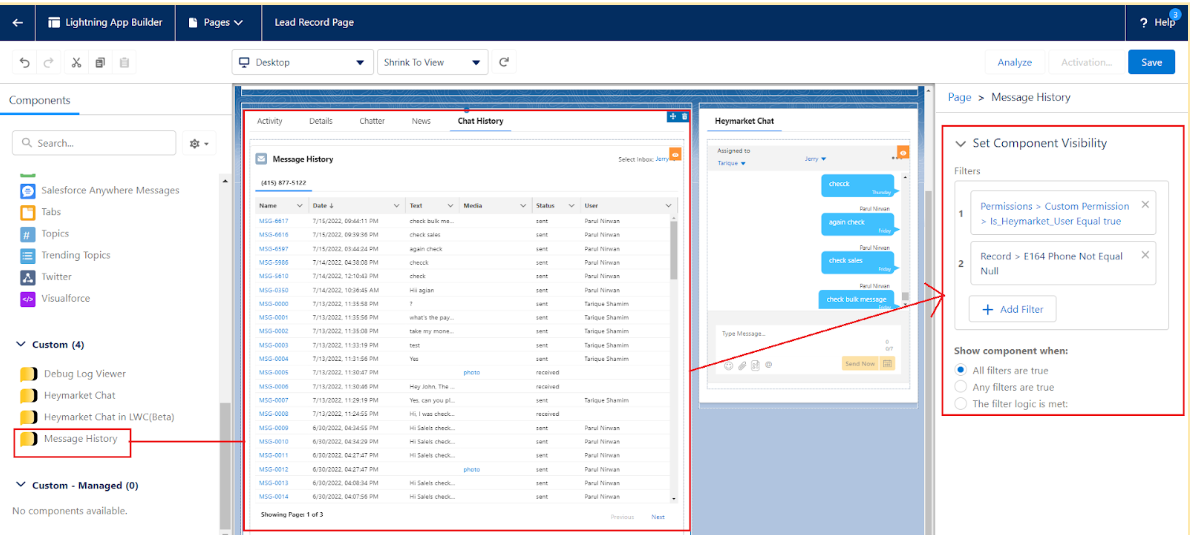This screenshot has height=535, width=1190.
Task: Click the back arrow in the header
Action: coord(17,22)
